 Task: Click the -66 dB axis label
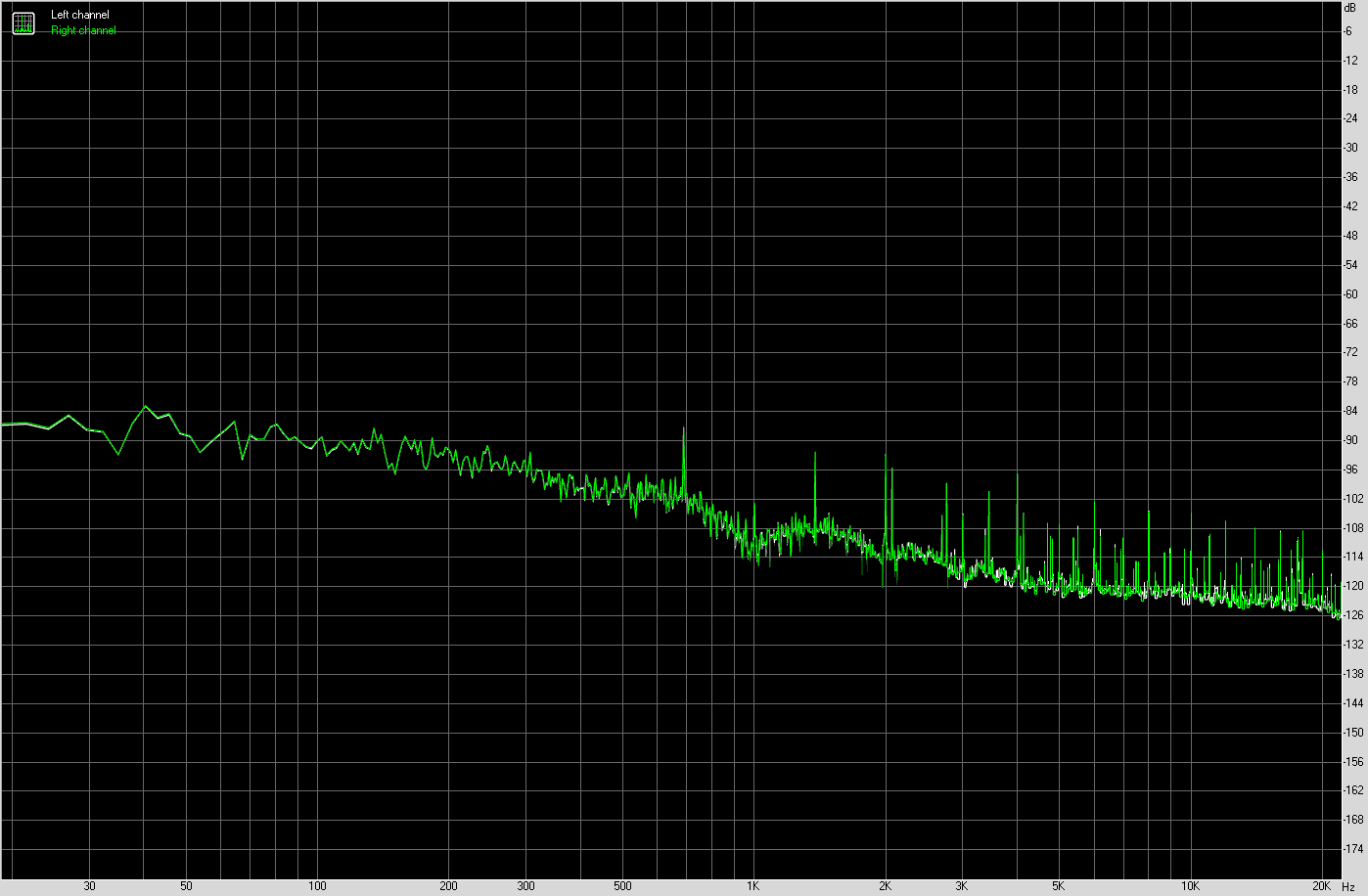[x=1351, y=323]
